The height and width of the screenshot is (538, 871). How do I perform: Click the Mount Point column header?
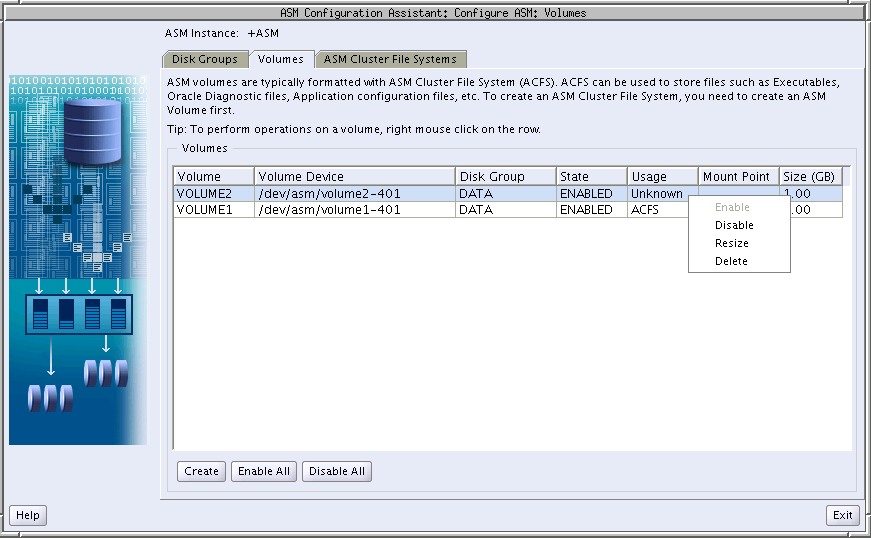pyautogui.click(x=738, y=177)
